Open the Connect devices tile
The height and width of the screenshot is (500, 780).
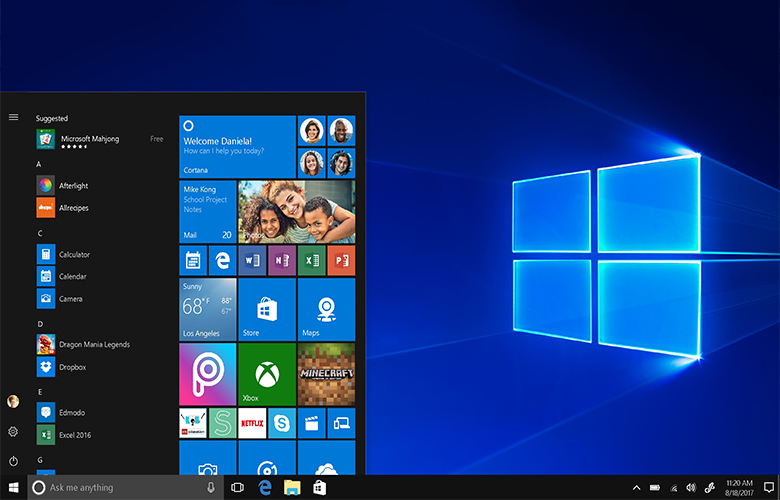point(341,423)
